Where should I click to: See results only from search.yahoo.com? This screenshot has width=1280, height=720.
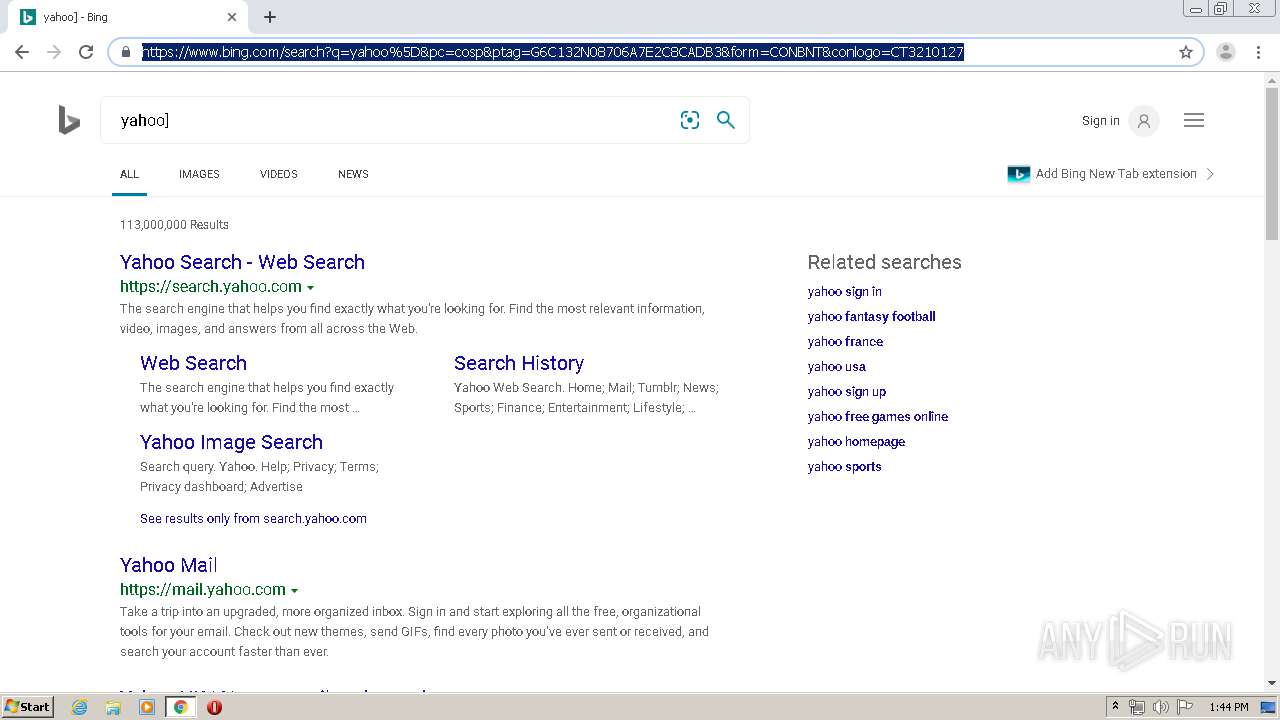pos(253,518)
